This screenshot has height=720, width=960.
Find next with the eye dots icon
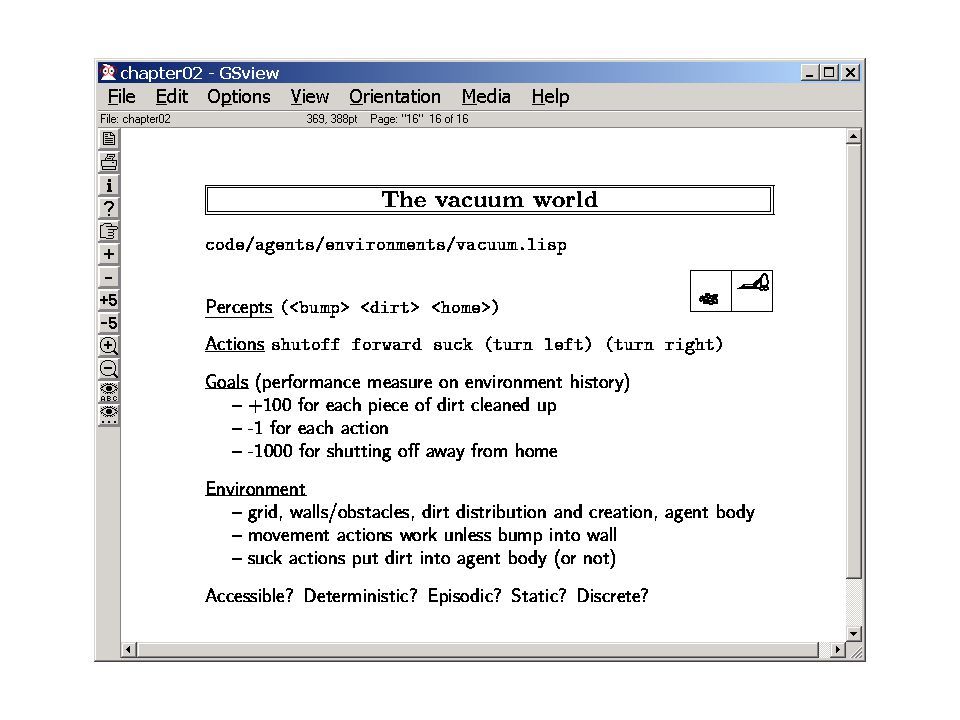pyautogui.click(x=109, y=414)
